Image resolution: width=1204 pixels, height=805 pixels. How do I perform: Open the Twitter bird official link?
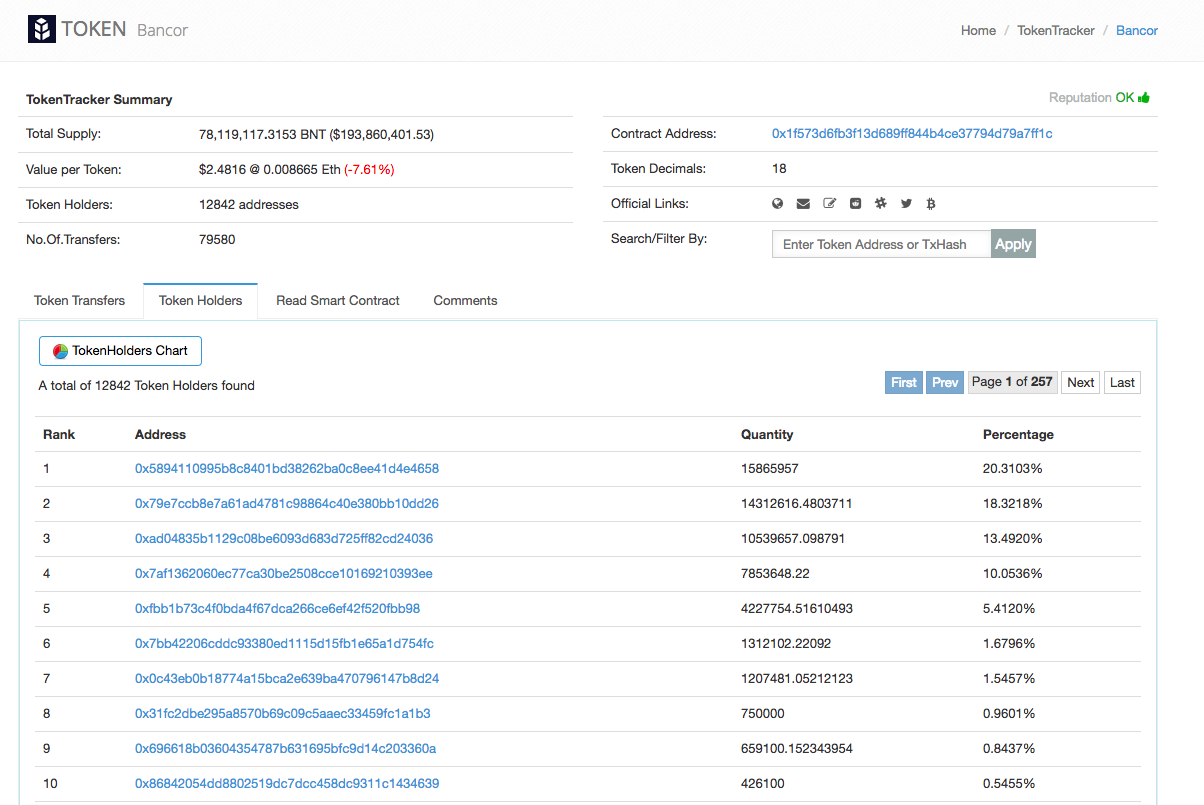(x=906, y=203)
